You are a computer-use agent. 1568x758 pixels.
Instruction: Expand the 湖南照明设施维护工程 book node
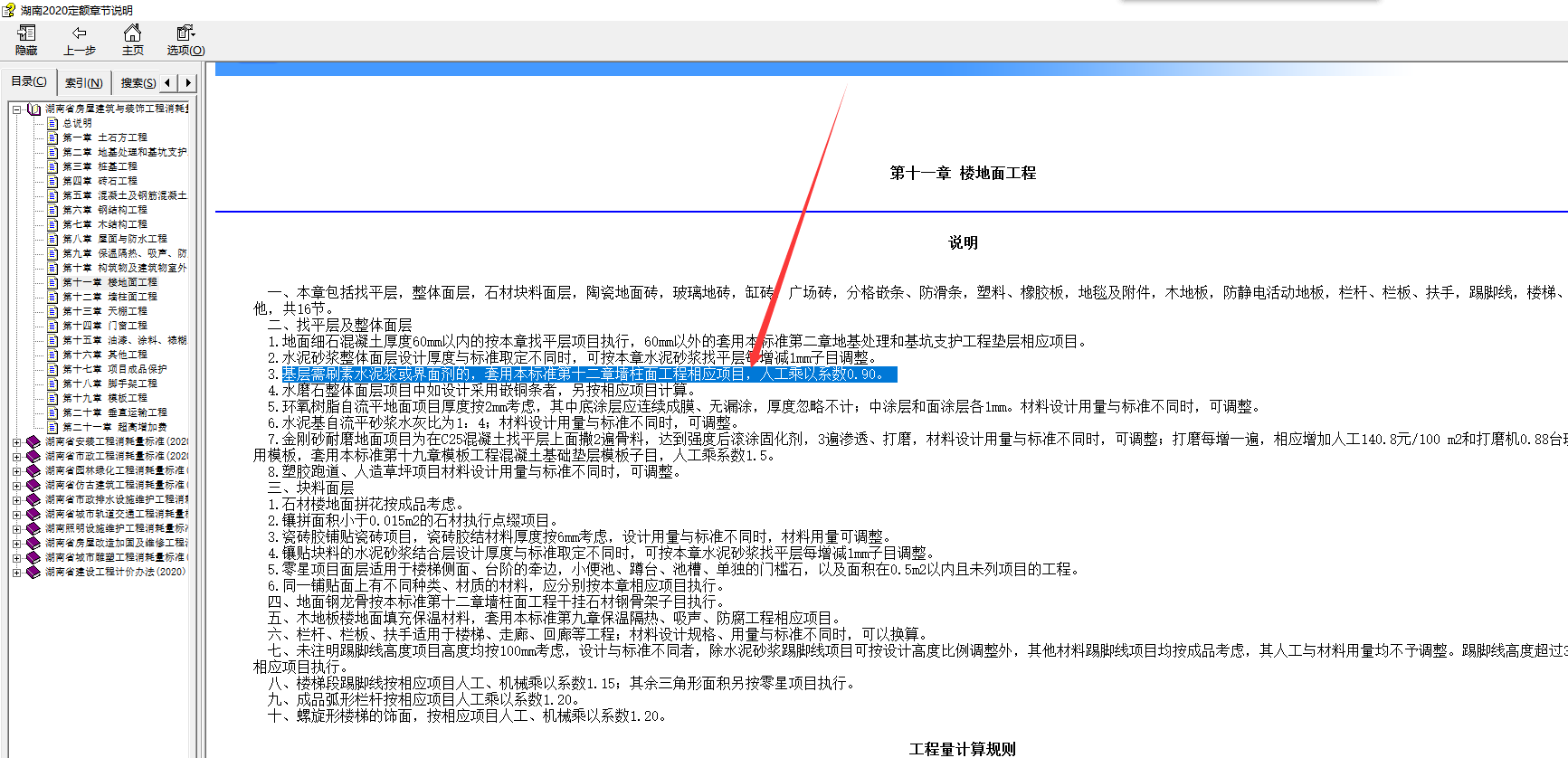(16, 529)
